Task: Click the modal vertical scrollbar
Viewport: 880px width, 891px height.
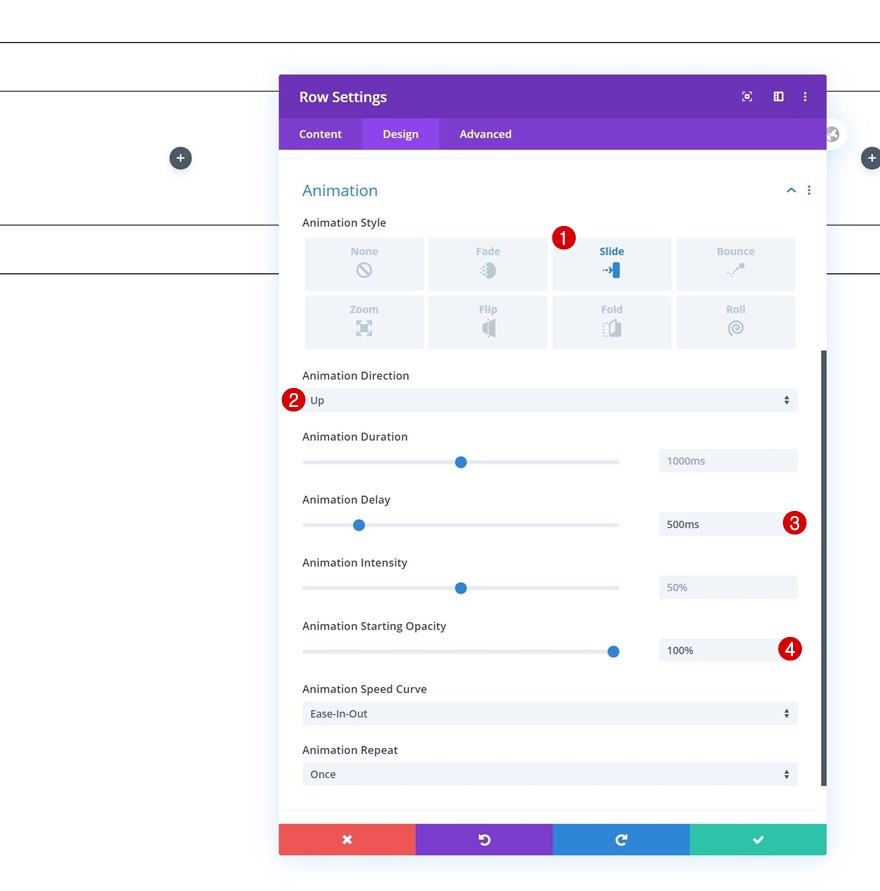Action: 824,568
